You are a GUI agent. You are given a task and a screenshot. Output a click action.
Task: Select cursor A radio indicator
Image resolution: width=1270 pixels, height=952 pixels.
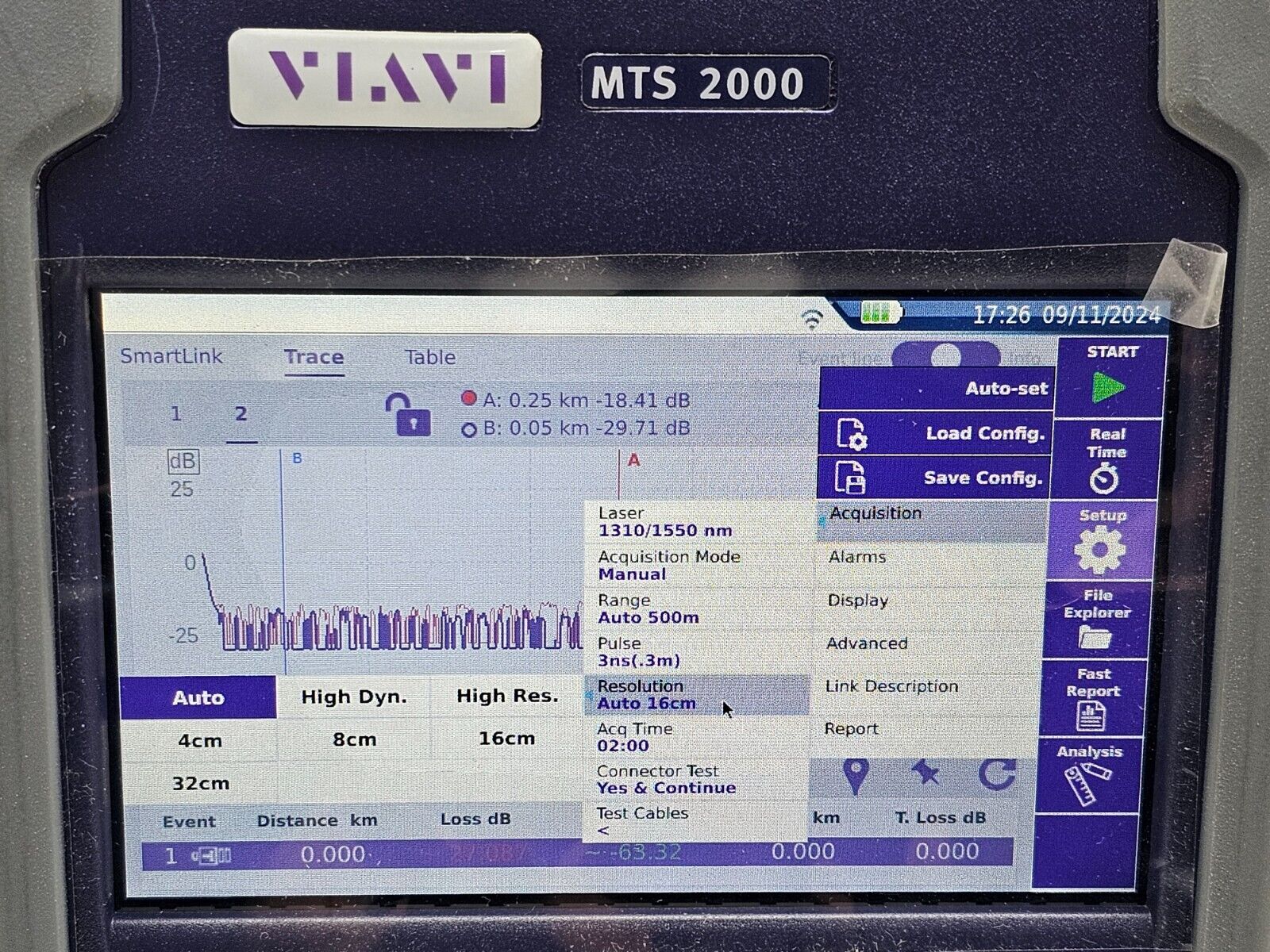point(469,399)
